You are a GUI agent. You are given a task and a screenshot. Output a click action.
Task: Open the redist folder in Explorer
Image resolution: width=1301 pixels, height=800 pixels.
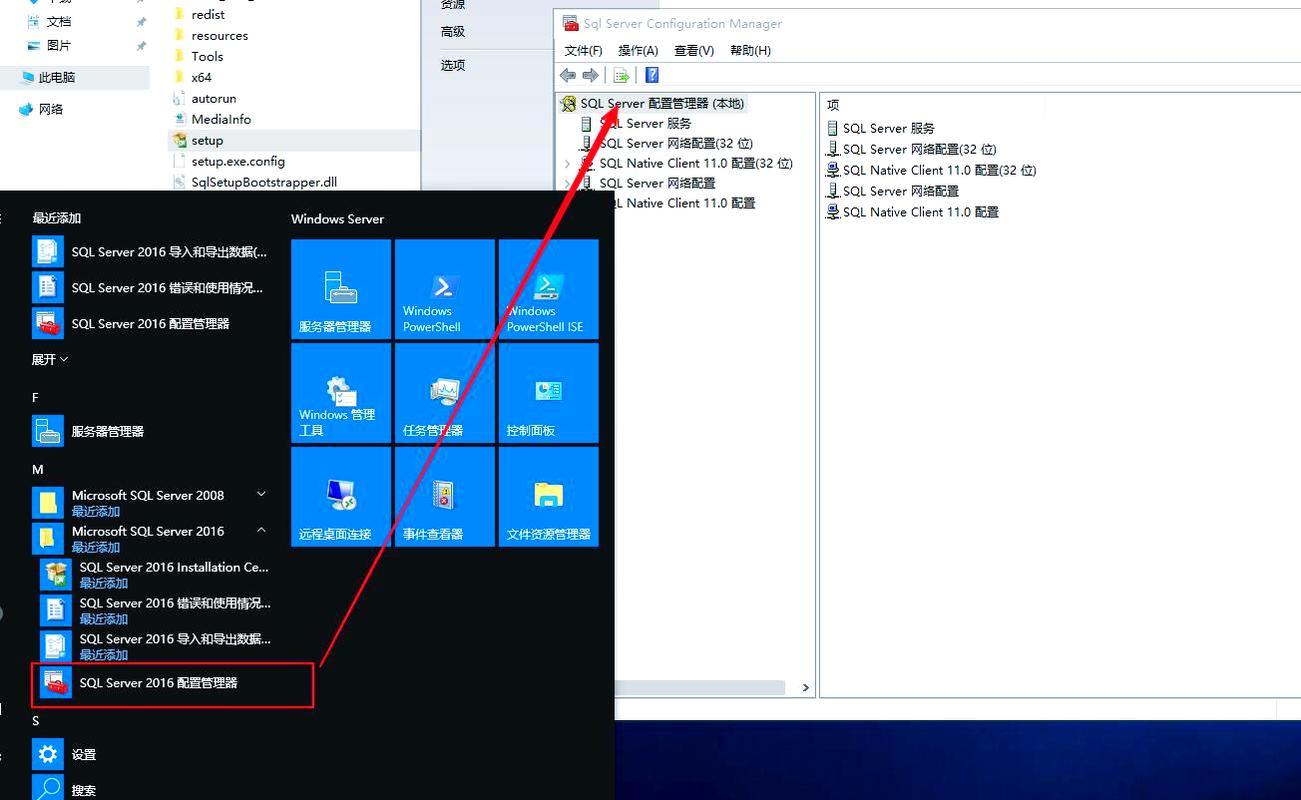(208, 15)
